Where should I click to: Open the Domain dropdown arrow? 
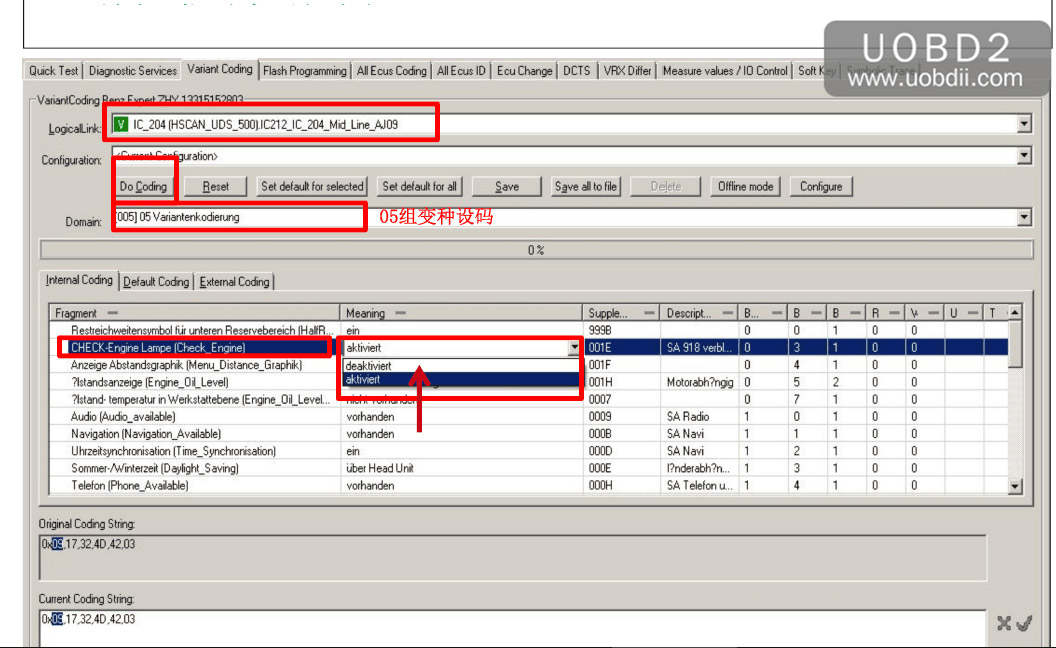coord(1024,217)
